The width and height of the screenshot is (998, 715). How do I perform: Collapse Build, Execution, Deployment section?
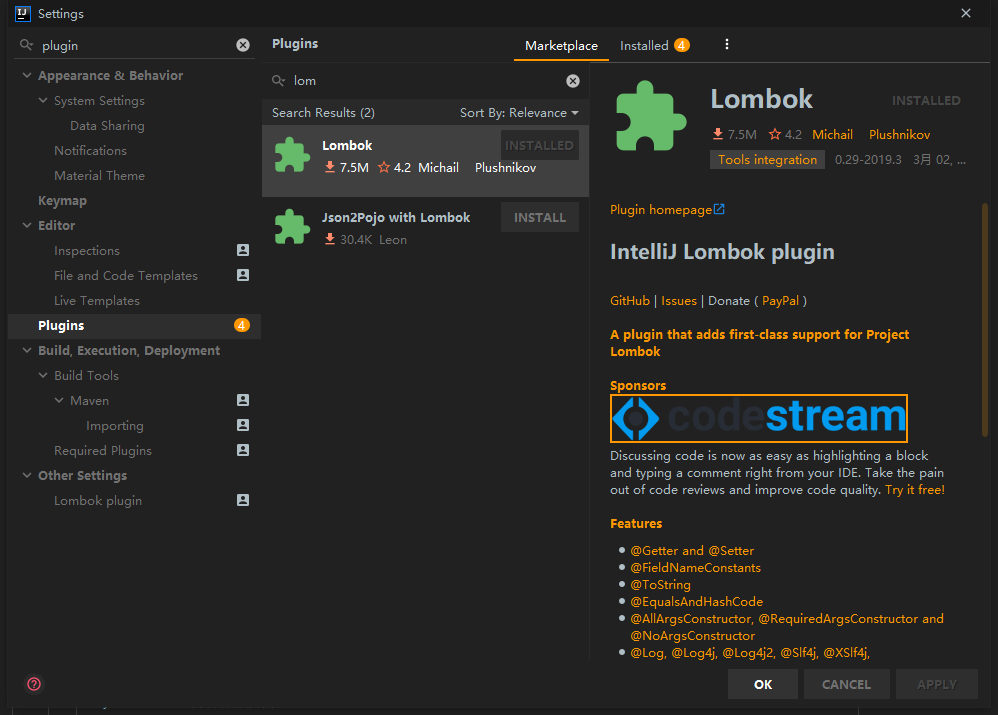[x=27, y=350]
